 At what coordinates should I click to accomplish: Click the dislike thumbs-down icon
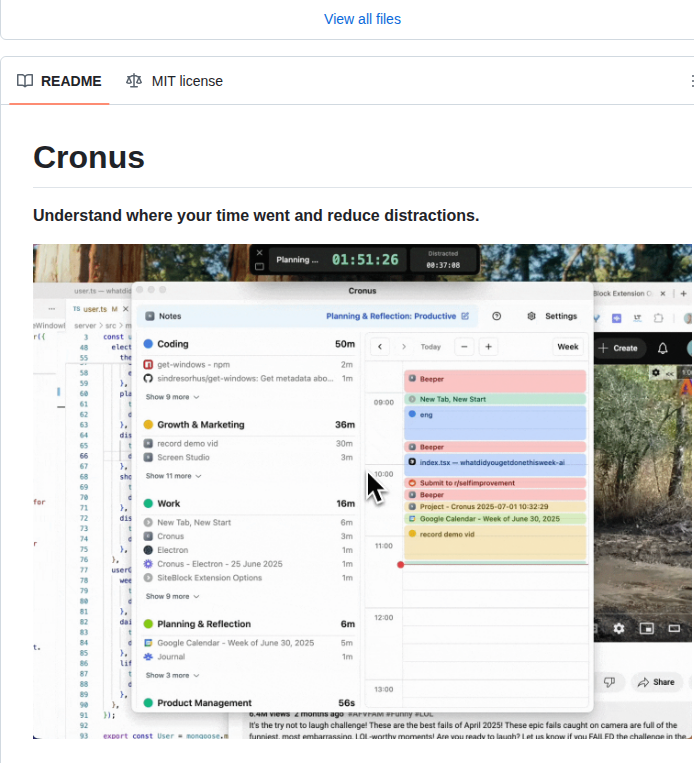(x=609, y=682)
